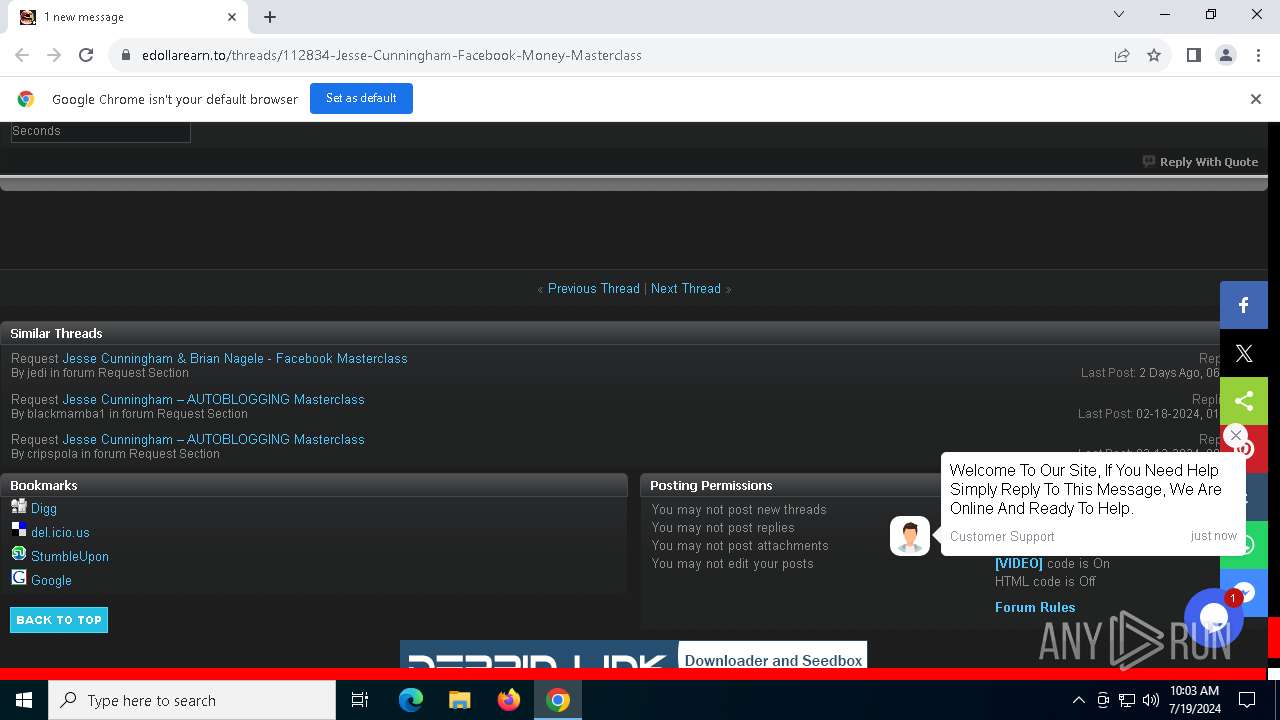Go to the Previous Thread
The width and height of the screenshot is (1280, 720).
tap(593, 288)
